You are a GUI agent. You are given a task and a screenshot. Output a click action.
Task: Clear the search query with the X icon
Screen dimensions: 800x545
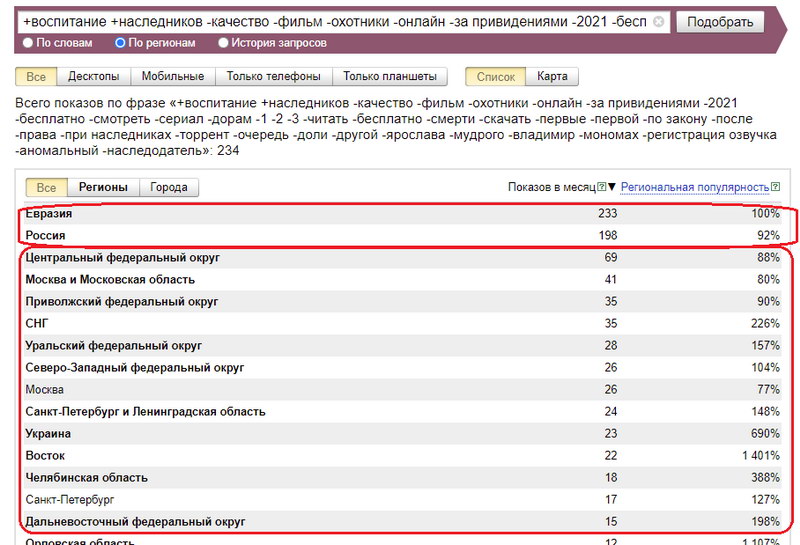[x=658, y=21]
